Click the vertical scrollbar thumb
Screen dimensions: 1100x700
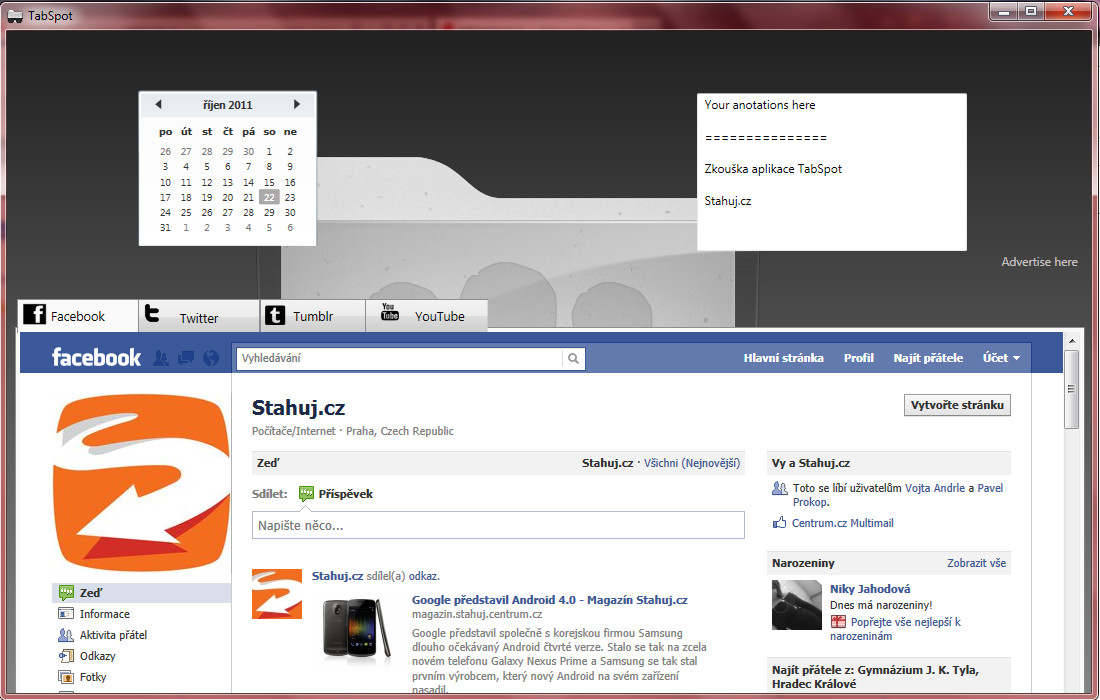1071,389
